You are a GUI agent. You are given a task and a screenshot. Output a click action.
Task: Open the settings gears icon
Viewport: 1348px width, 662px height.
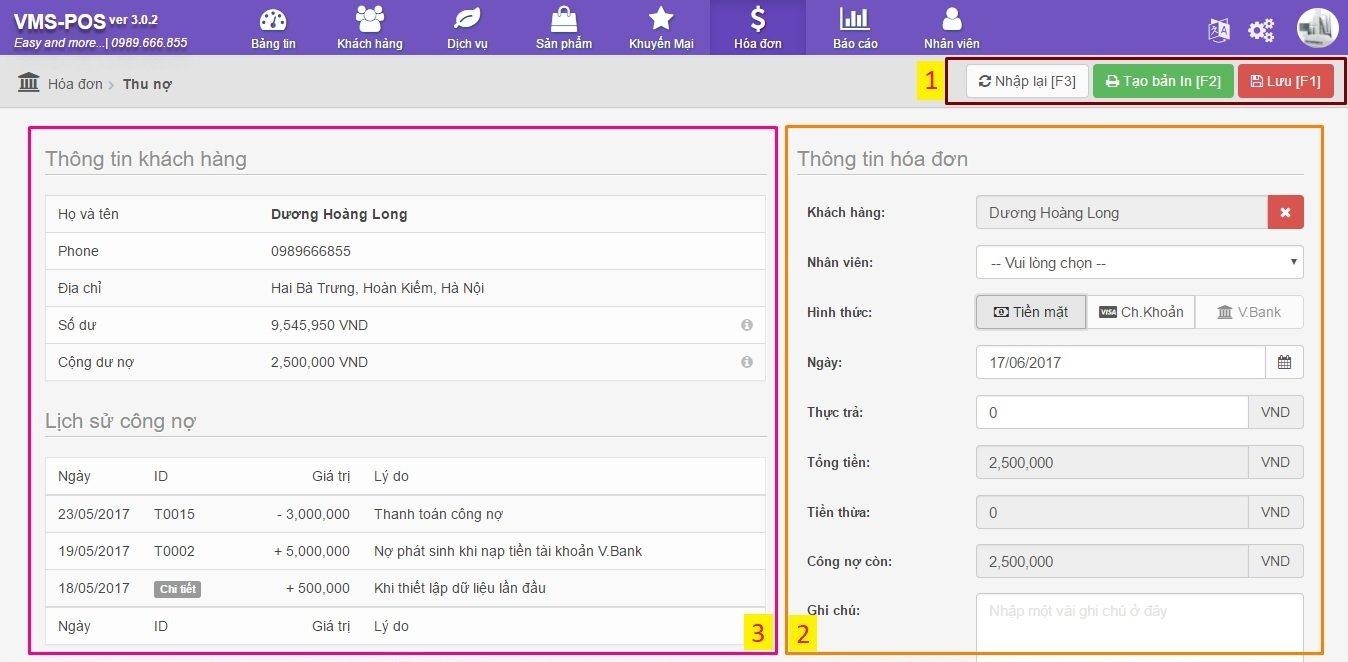(1261, 30)
